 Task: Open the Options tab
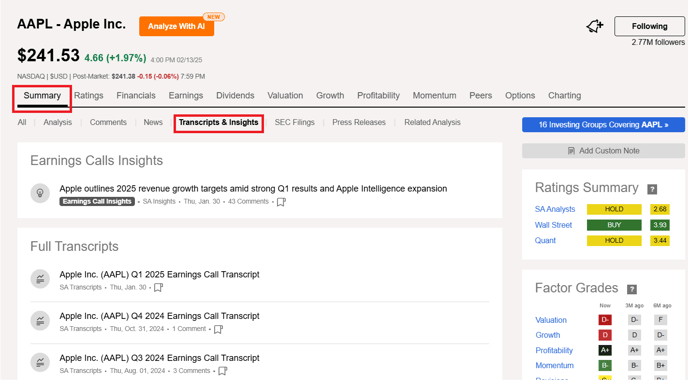point(520,96)
